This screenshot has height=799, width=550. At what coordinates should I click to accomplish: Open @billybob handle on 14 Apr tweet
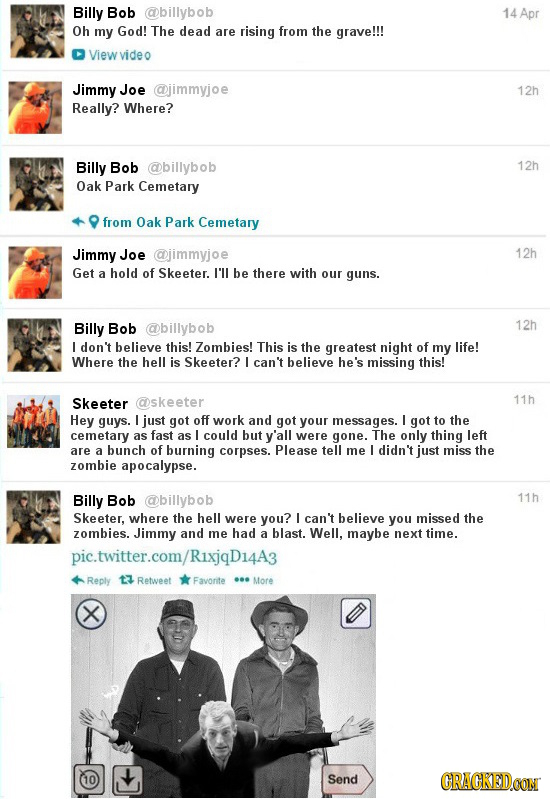(x=179, y=12)
